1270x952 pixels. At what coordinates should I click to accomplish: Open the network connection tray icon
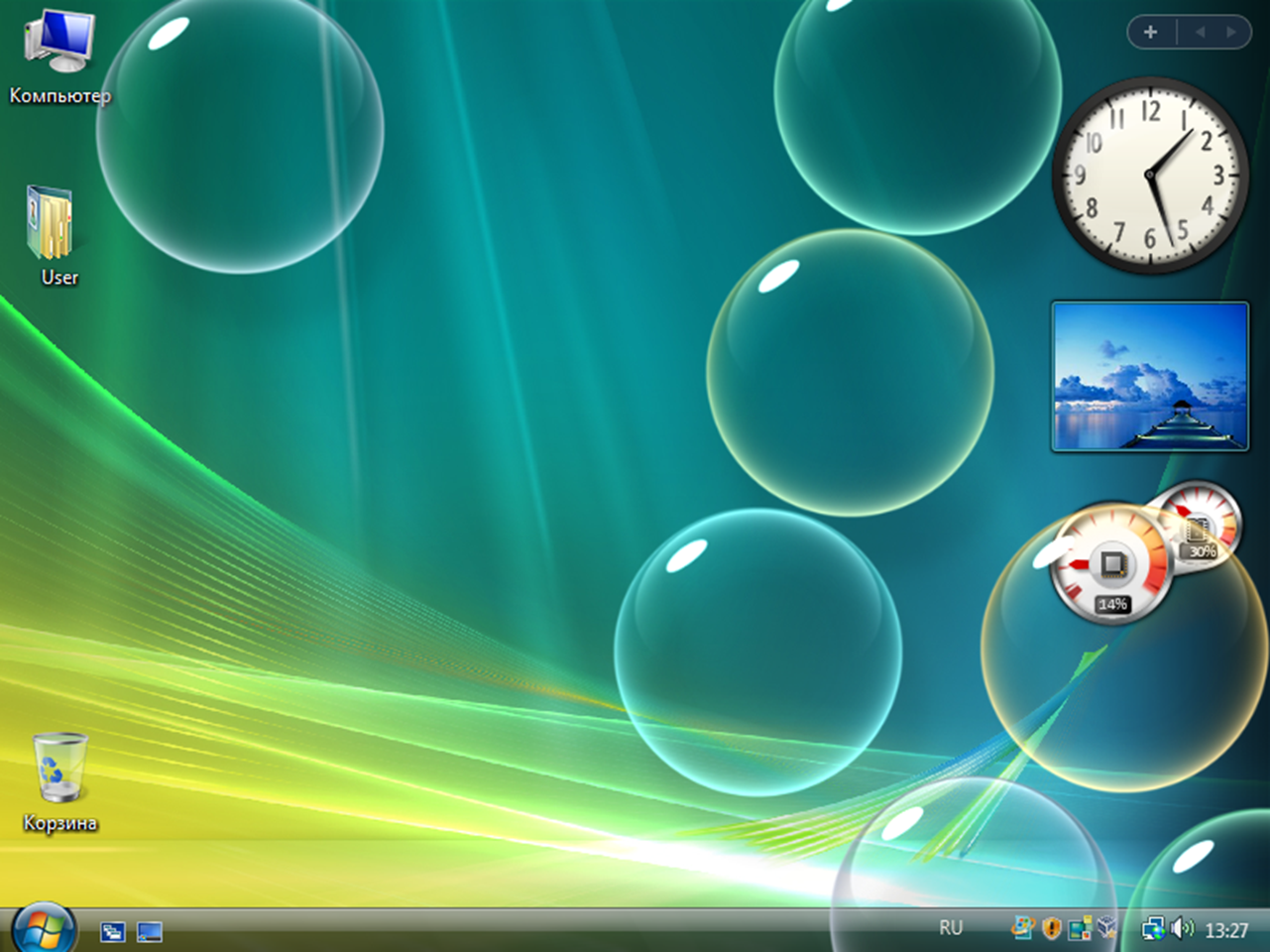(x=1152, y=929)
